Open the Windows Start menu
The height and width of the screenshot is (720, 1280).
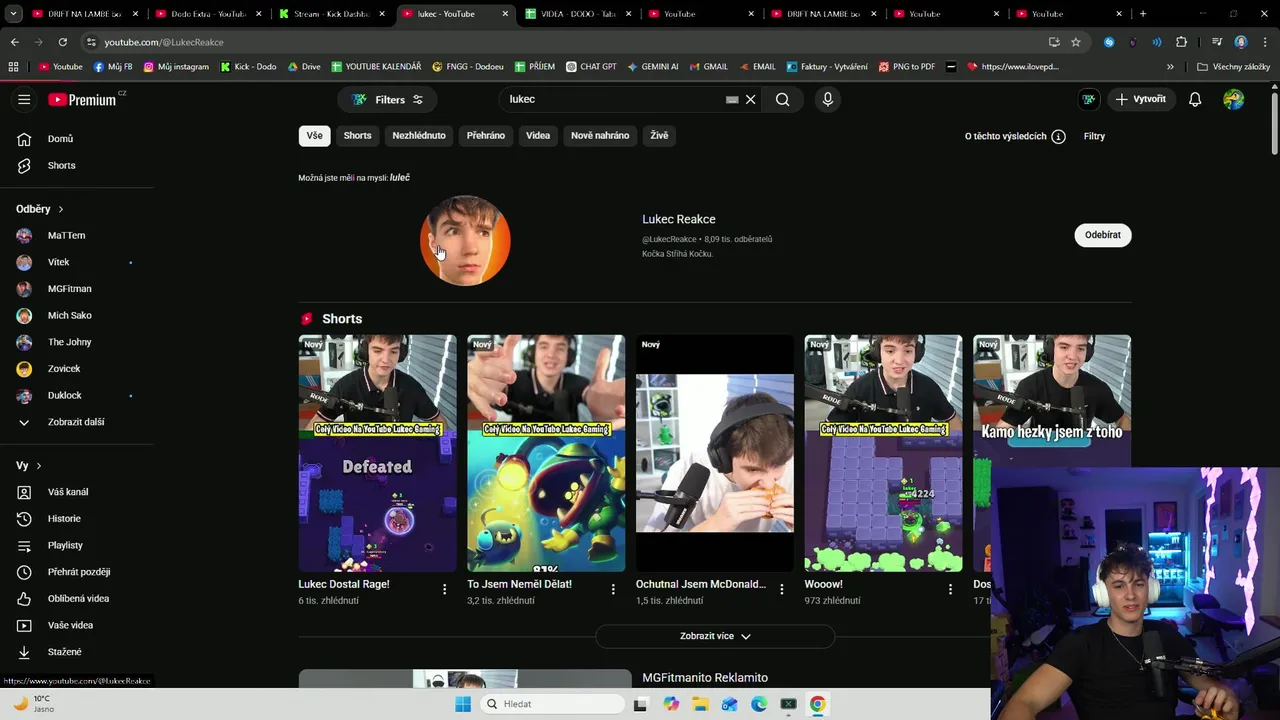click(x=463, y=704)
